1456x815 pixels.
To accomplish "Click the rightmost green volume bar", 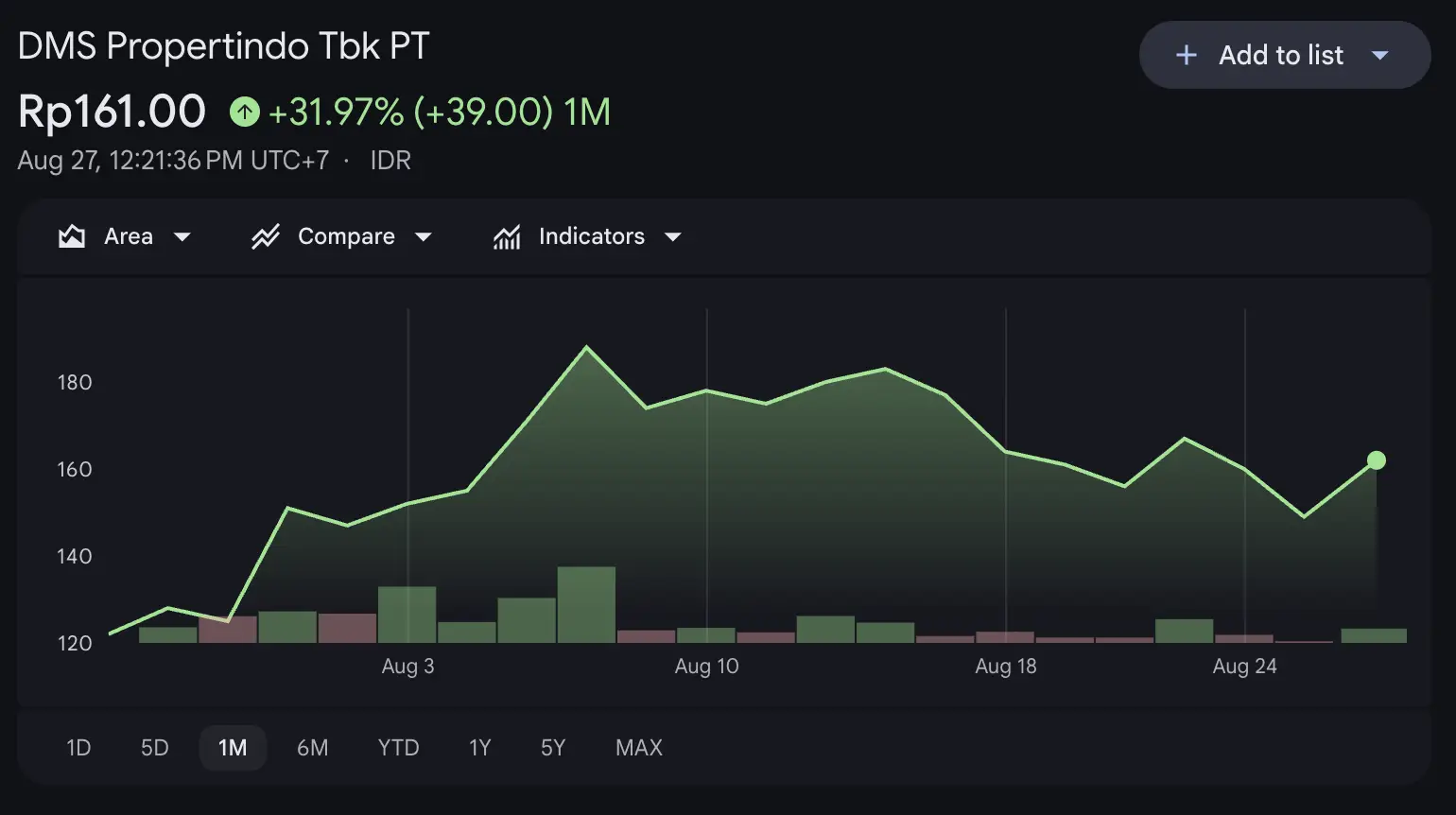I will point(1374,636).
